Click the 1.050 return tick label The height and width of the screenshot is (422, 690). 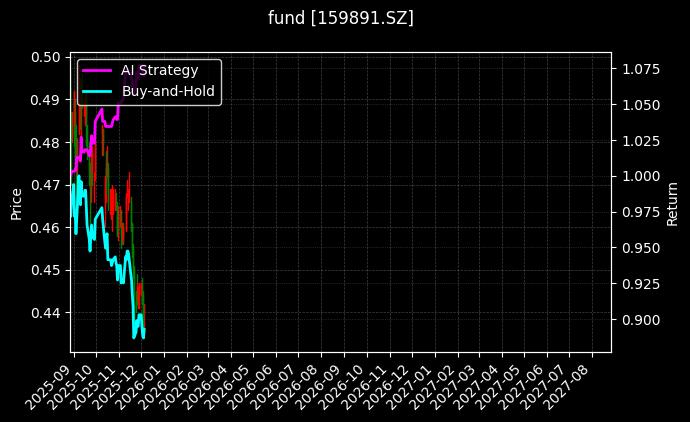[x=641, y=105]
